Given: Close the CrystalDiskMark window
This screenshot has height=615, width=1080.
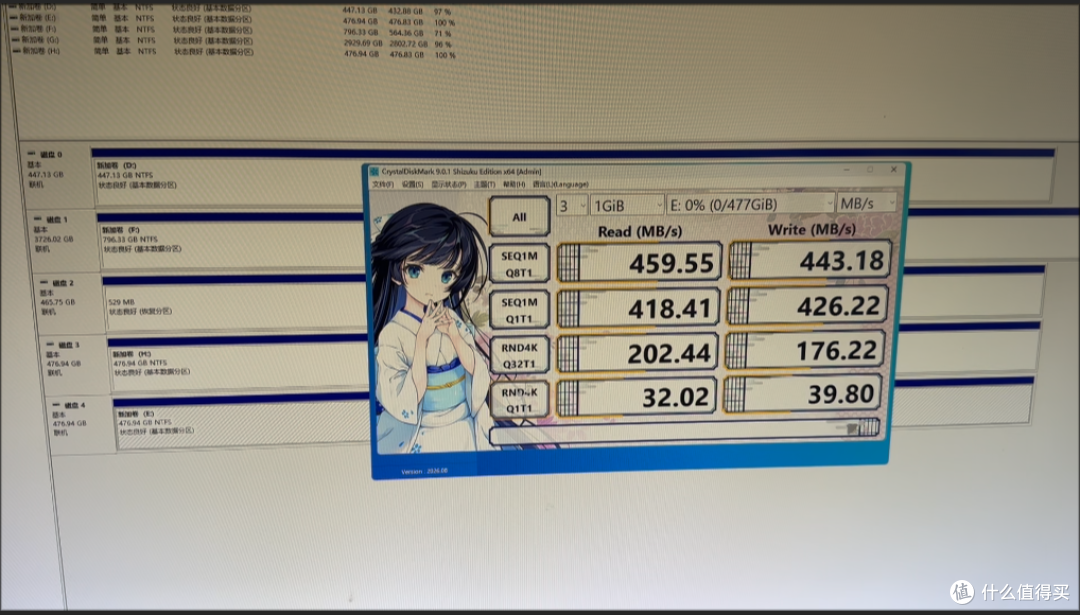Looking at the screenshot, I should pos(893,169).
